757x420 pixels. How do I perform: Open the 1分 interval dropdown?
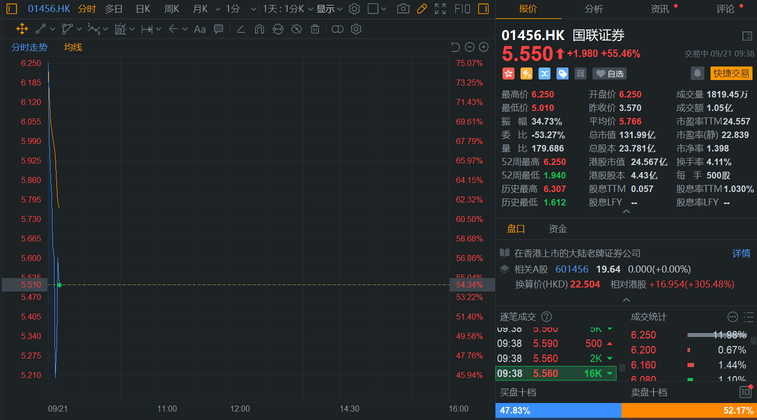pyautogui.click(x=253, y=9)
